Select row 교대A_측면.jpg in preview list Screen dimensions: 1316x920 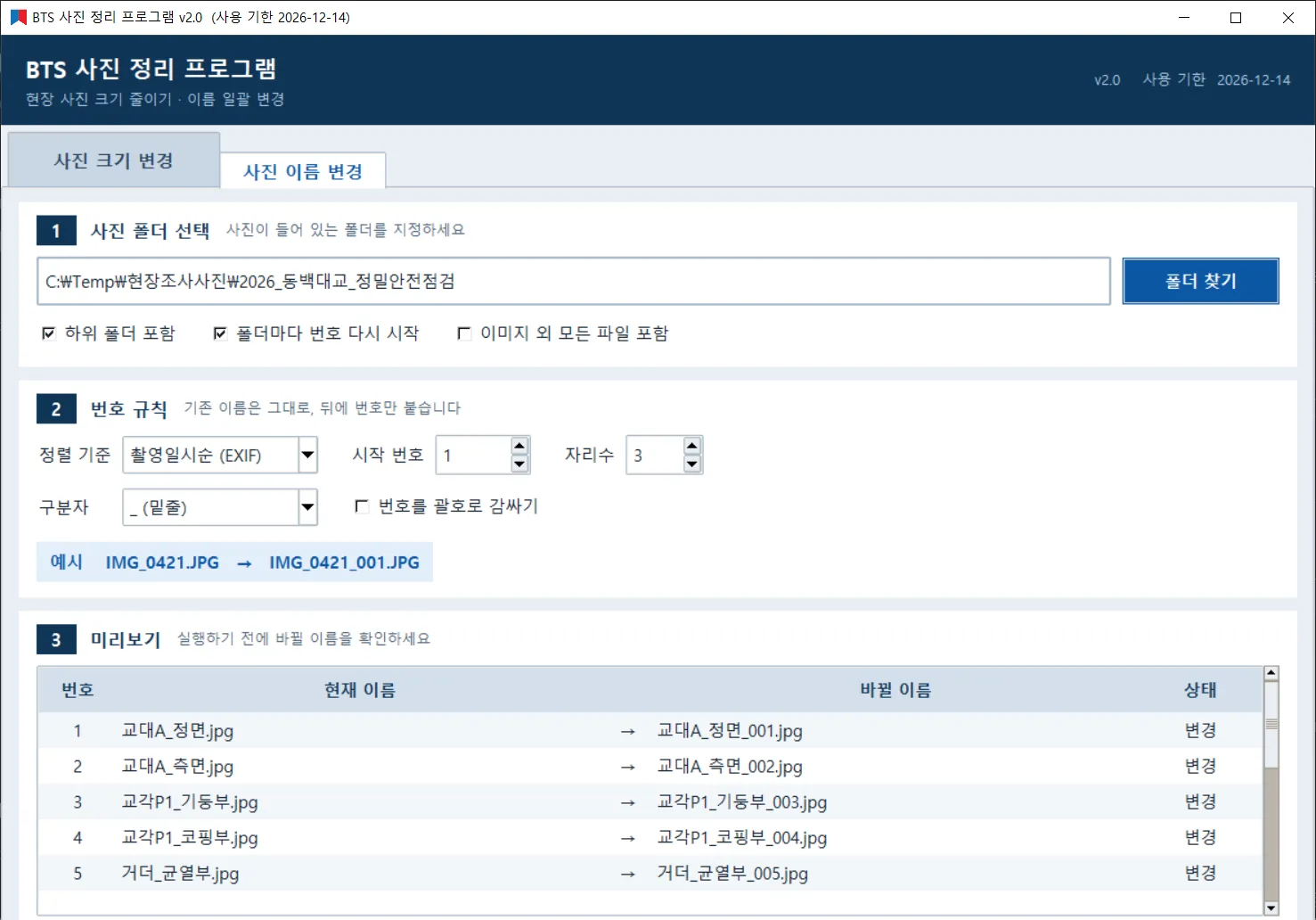pyautogui.click(x=650, y=766)
